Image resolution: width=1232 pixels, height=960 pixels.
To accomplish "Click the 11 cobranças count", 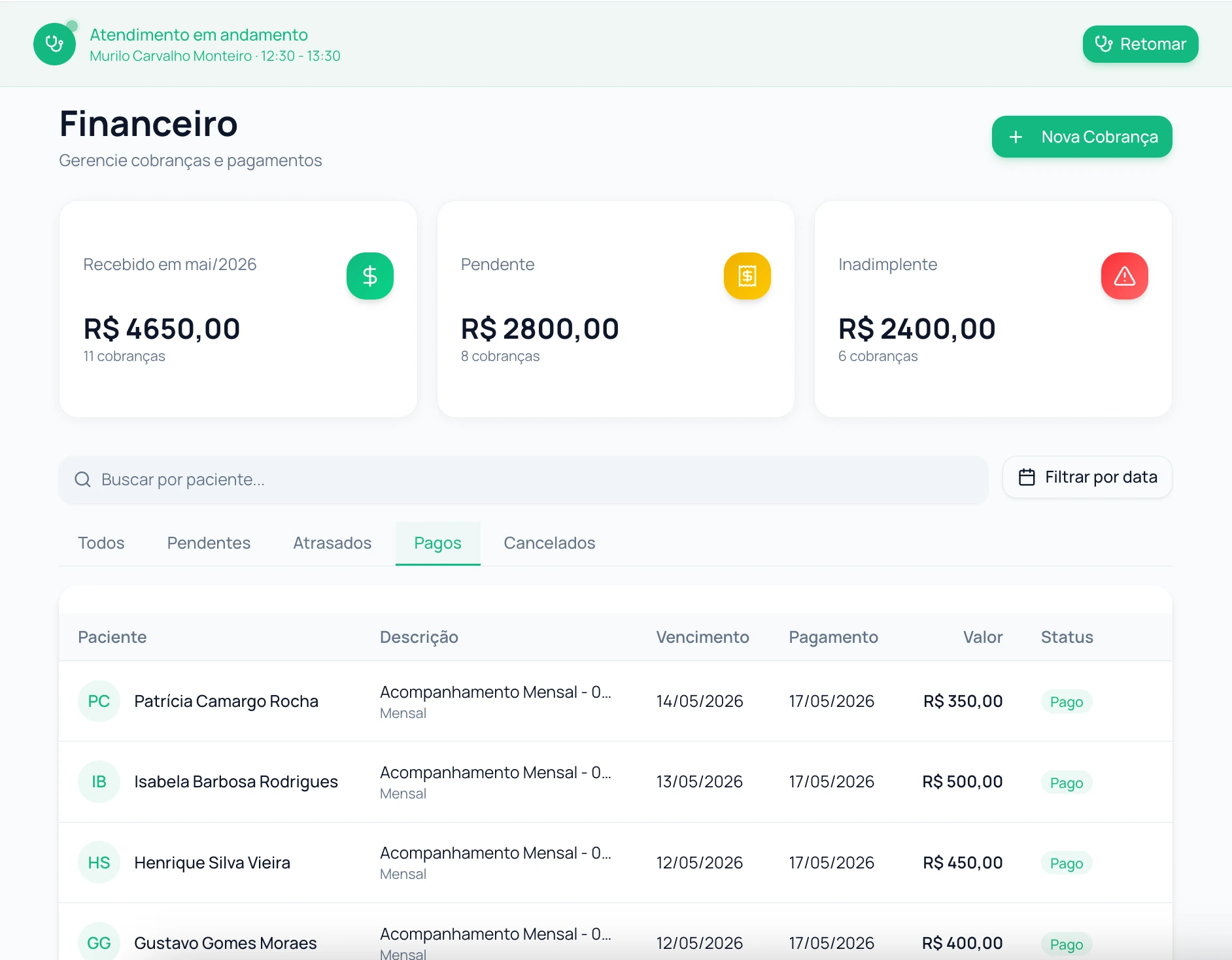I will coord(124,356).
